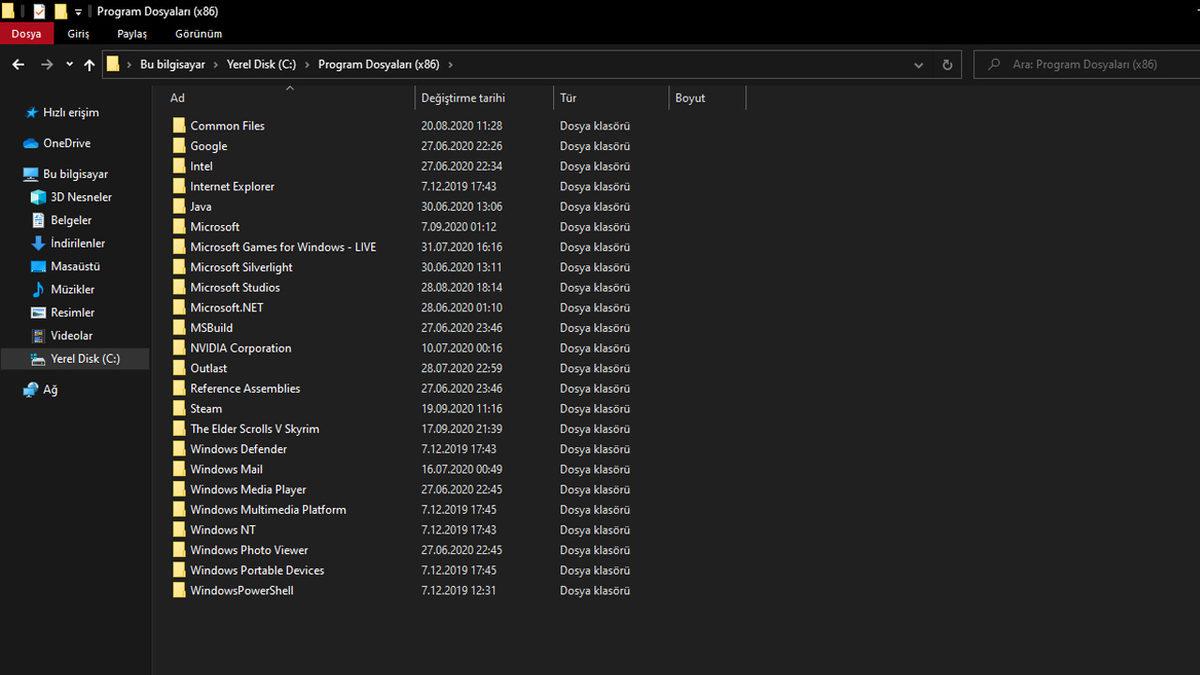Open OneDrive from the sidebar icon

(30, 143)
